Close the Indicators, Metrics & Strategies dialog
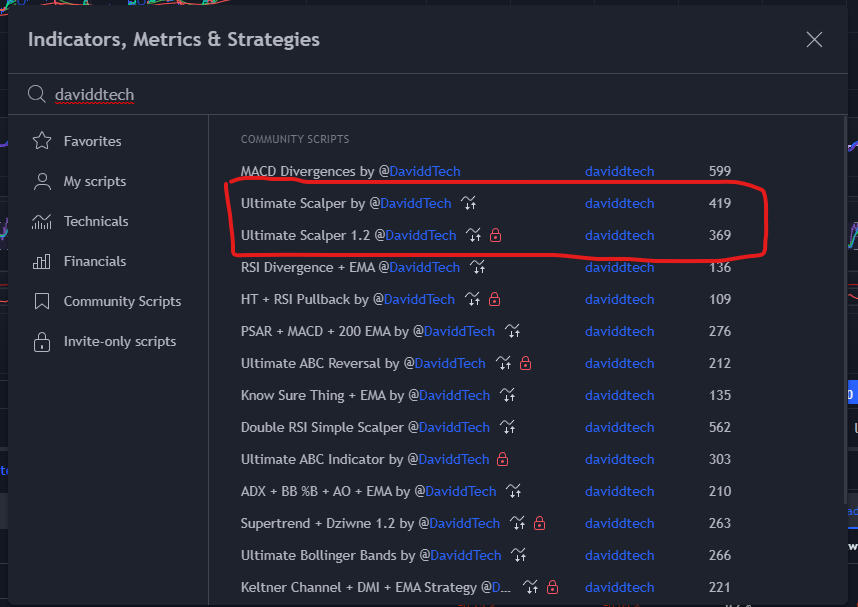858x607 pixels. 814,39
